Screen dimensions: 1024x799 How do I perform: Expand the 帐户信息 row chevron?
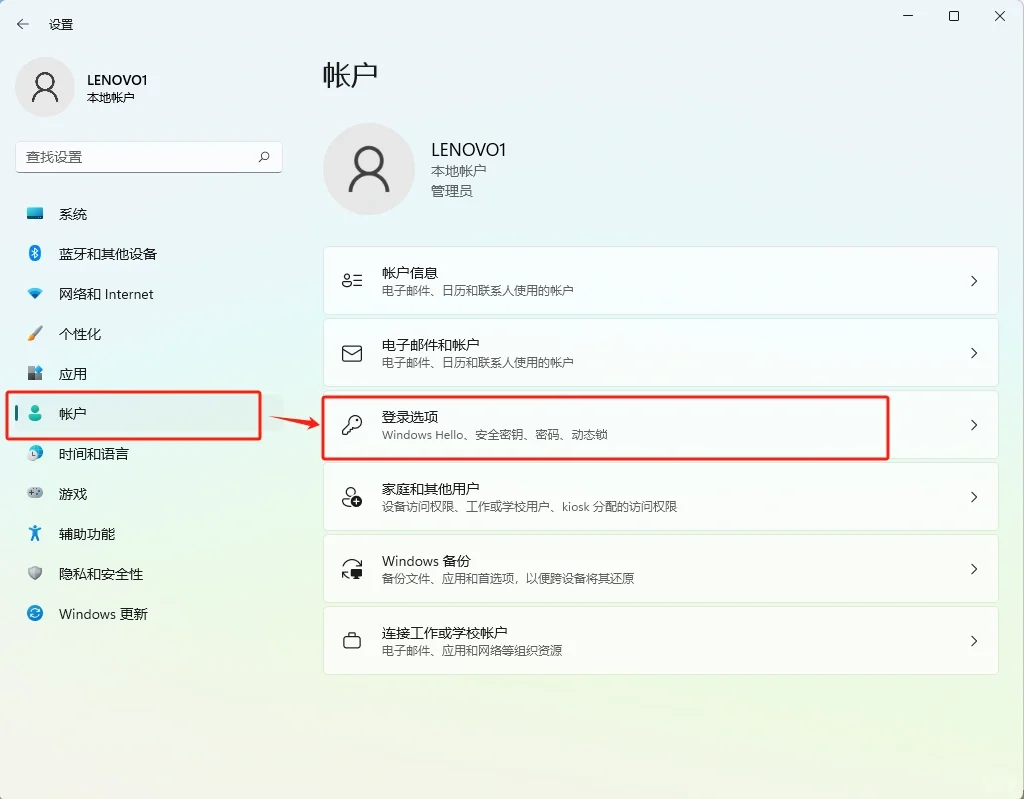(x=974, y=281)
